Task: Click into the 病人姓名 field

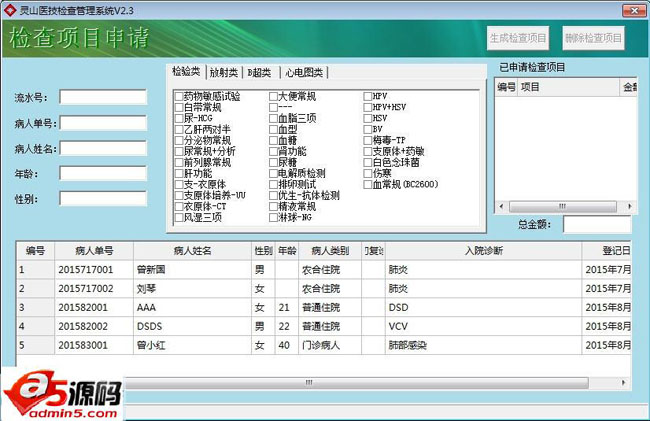Action: (103, 148)
